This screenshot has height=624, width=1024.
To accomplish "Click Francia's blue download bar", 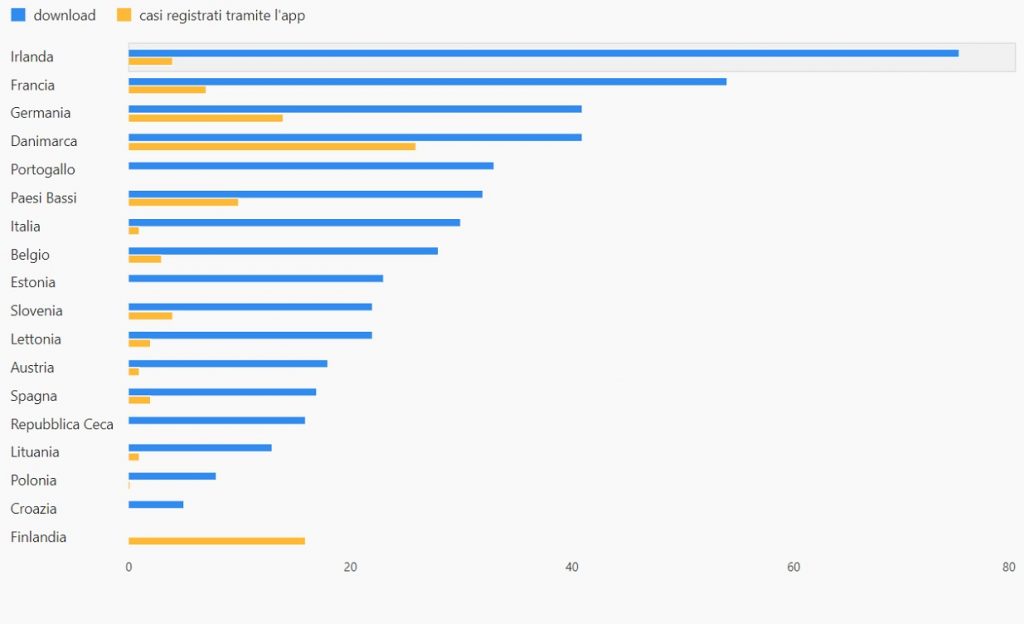I will [427, 81].
